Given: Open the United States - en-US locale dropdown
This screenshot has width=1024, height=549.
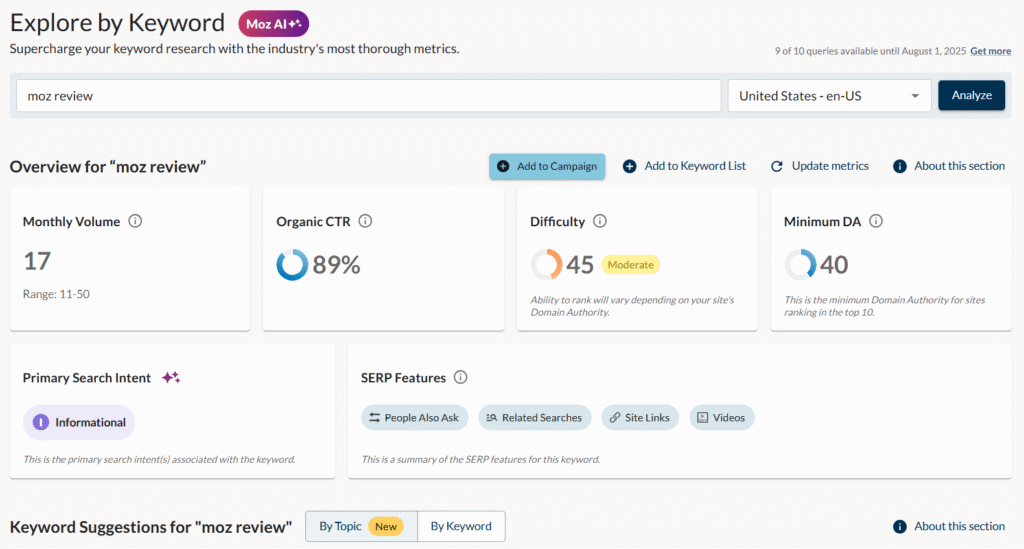Looking at the screenshot, I should tap(829, 96).
